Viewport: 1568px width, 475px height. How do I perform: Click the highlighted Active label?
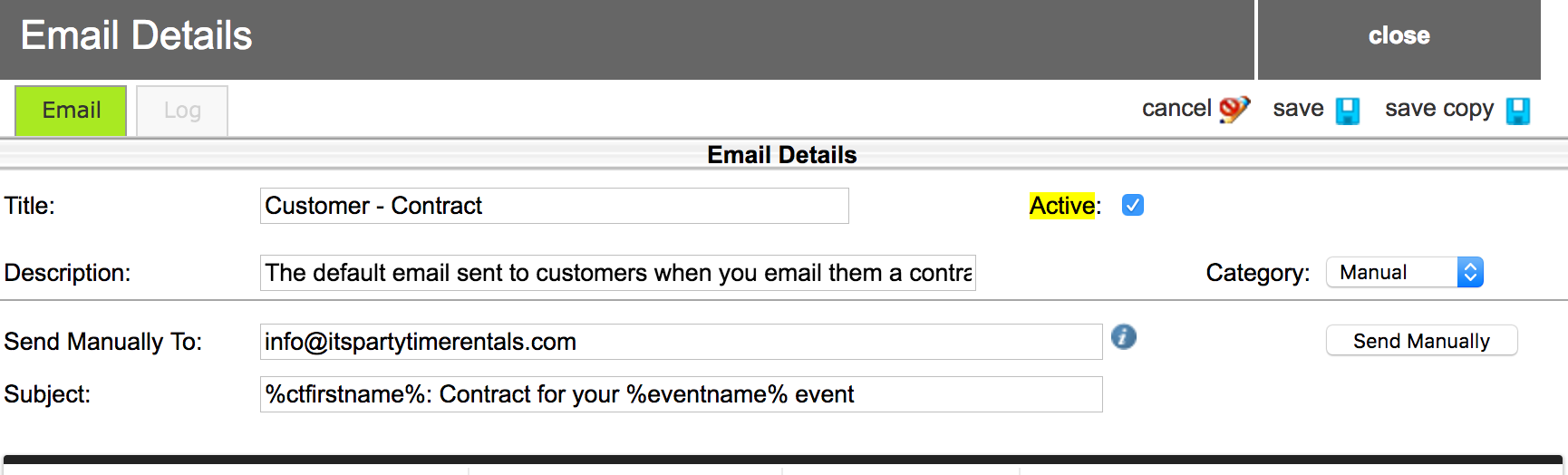(x=1062, y=206)
